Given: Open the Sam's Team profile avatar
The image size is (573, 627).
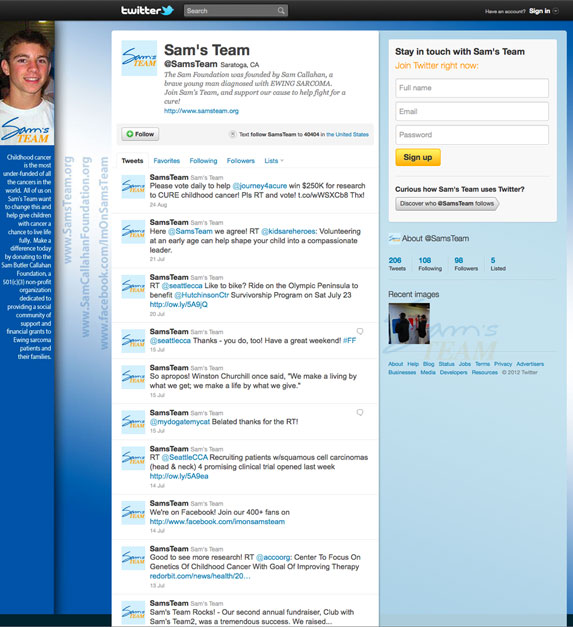Looking at the screenshot, I should (139, 58).
